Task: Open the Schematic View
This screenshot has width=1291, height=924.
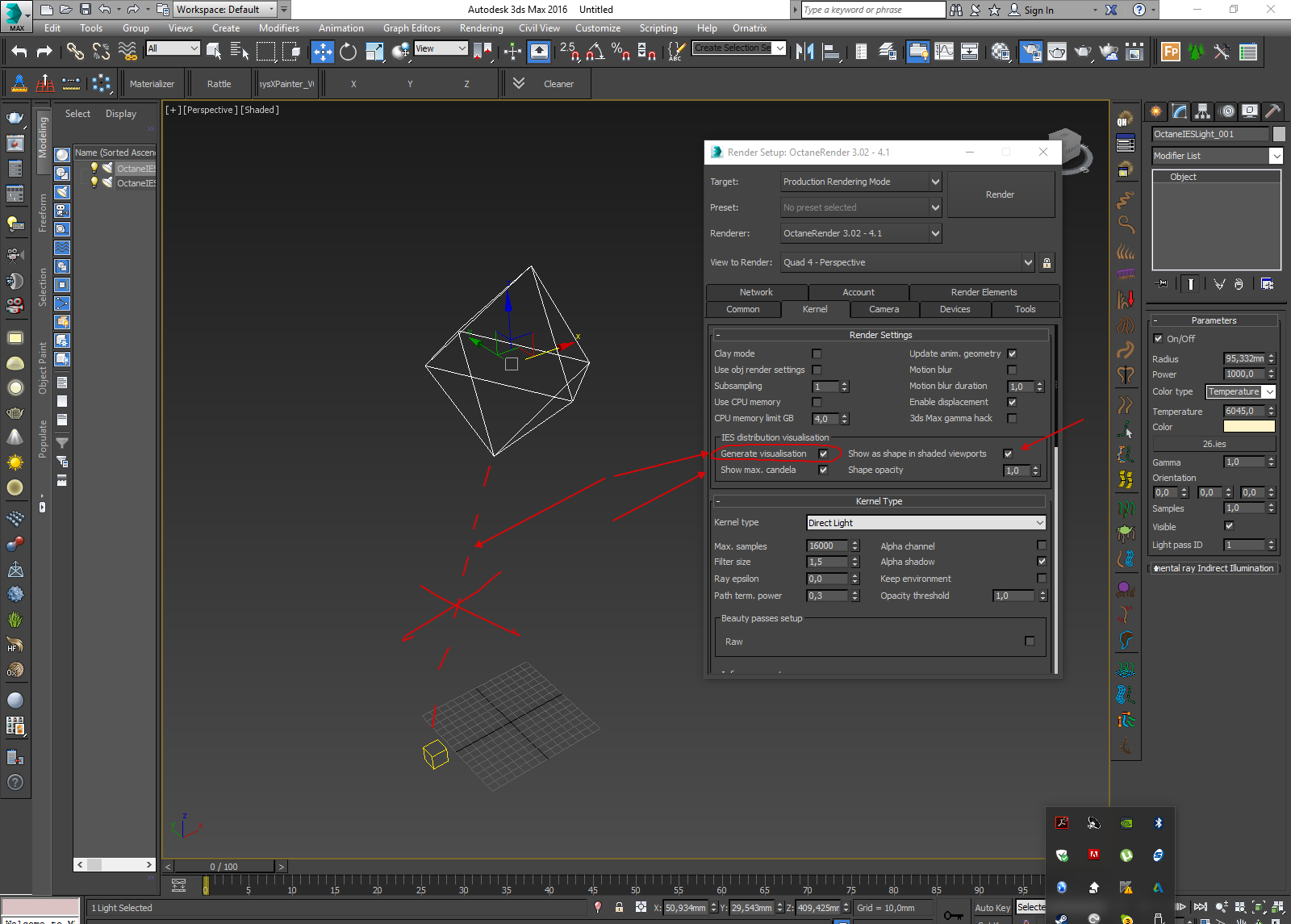Action: coord(970,52)
